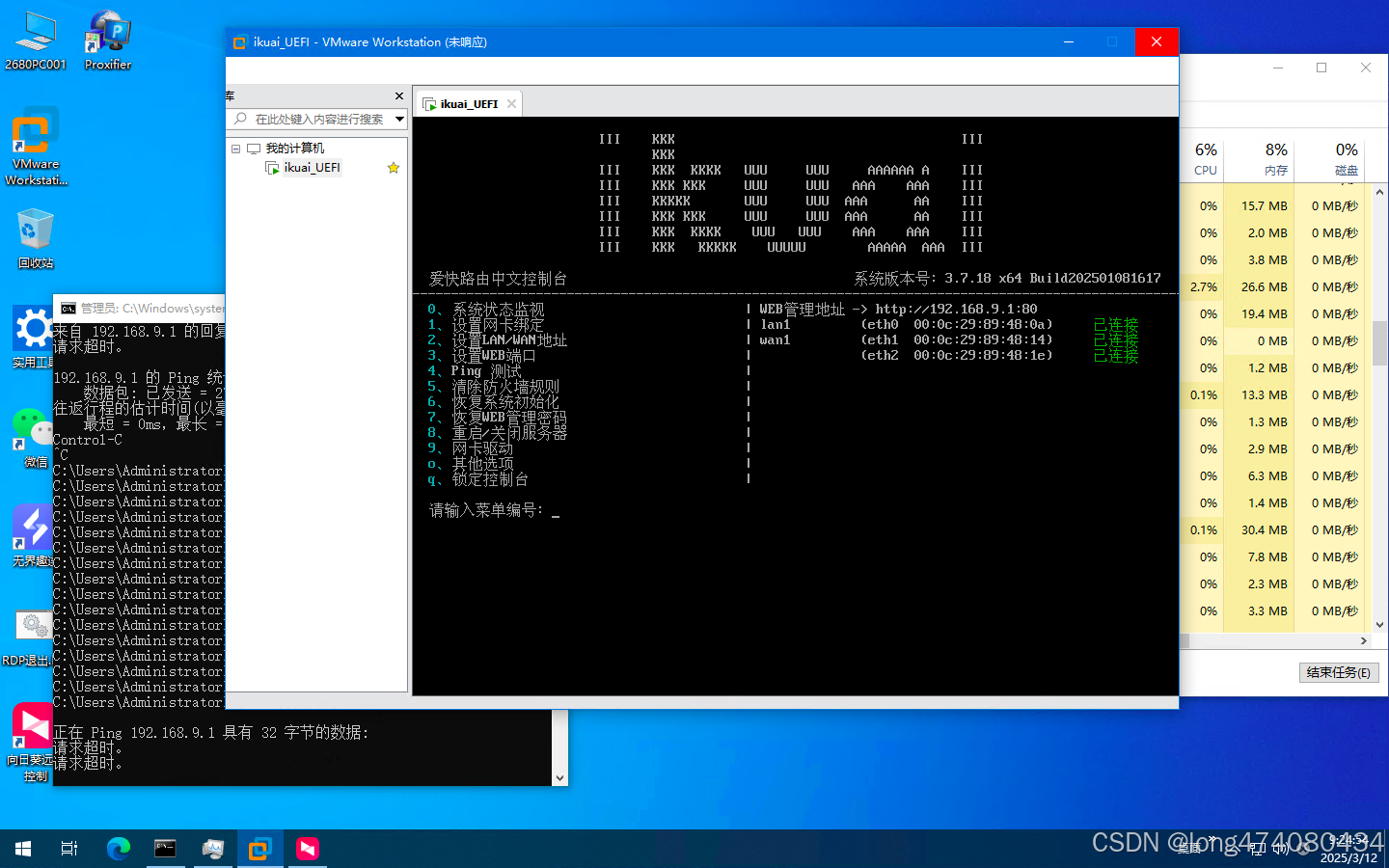Open the 实用工具 gear desktop icon
The height and width of the screenshot is (868, 1389).
pyautogui.click(x=34, y=338)
